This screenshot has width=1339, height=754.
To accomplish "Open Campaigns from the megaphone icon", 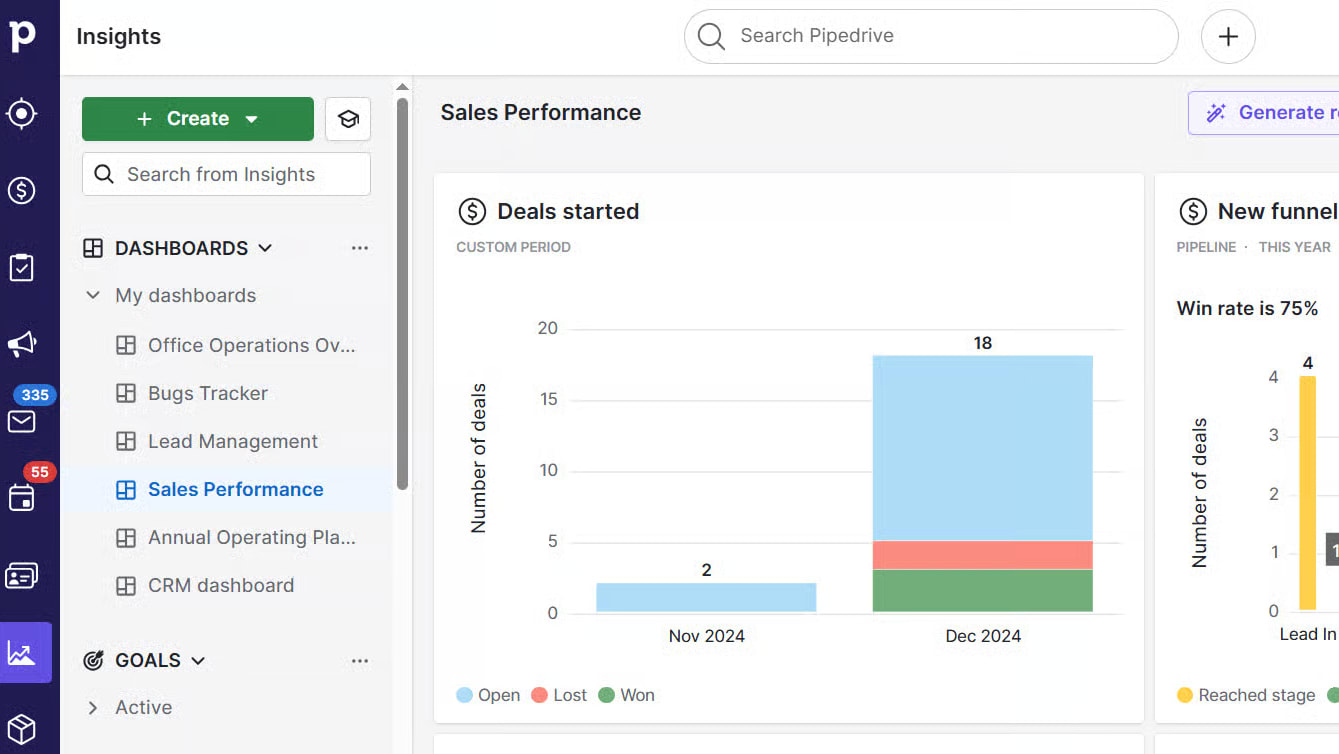I will tap(22, 344).
